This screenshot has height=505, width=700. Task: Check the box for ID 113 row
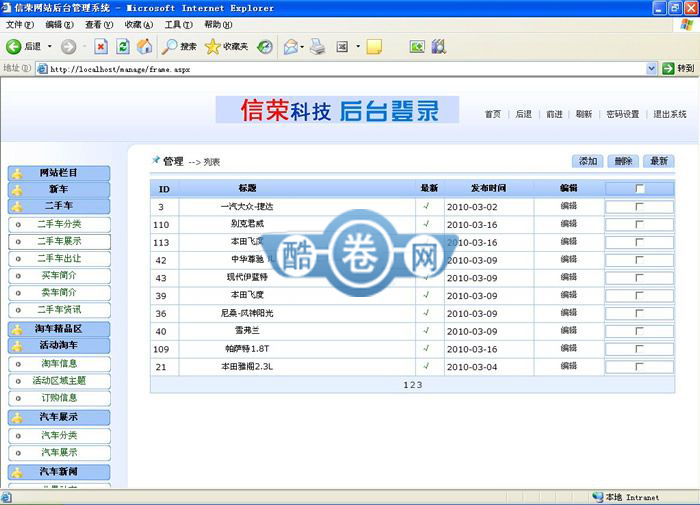tap(640, 242)
